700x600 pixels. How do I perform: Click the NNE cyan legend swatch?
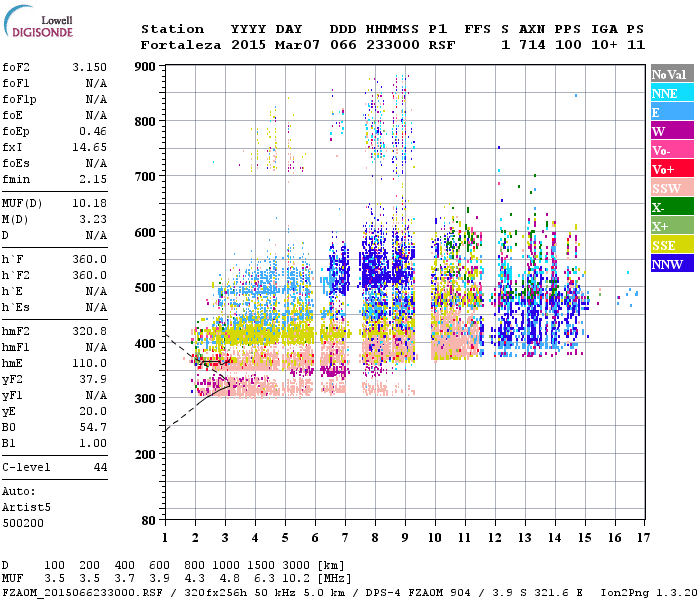pos(669,93)
